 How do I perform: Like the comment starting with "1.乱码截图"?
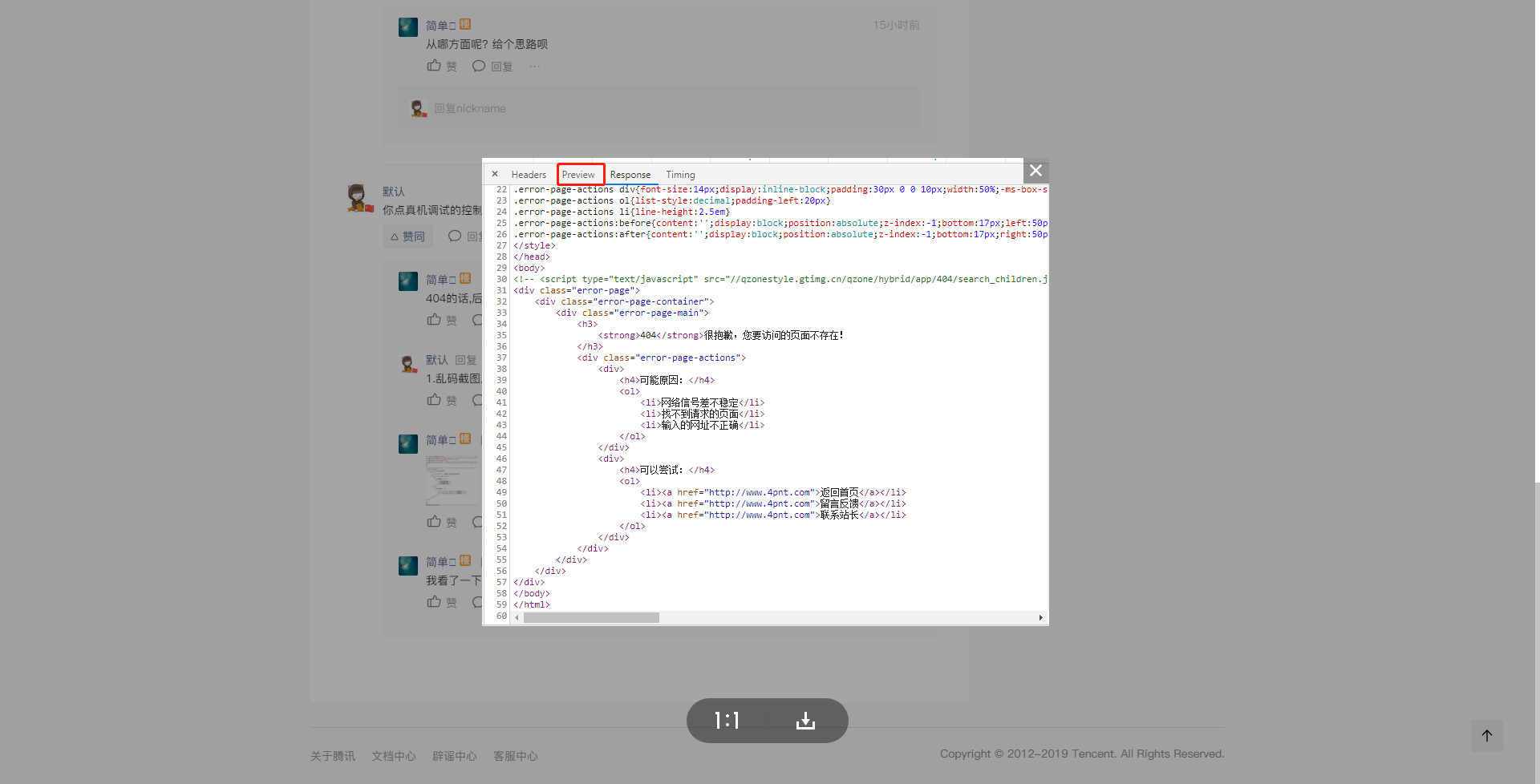[441, 400]
